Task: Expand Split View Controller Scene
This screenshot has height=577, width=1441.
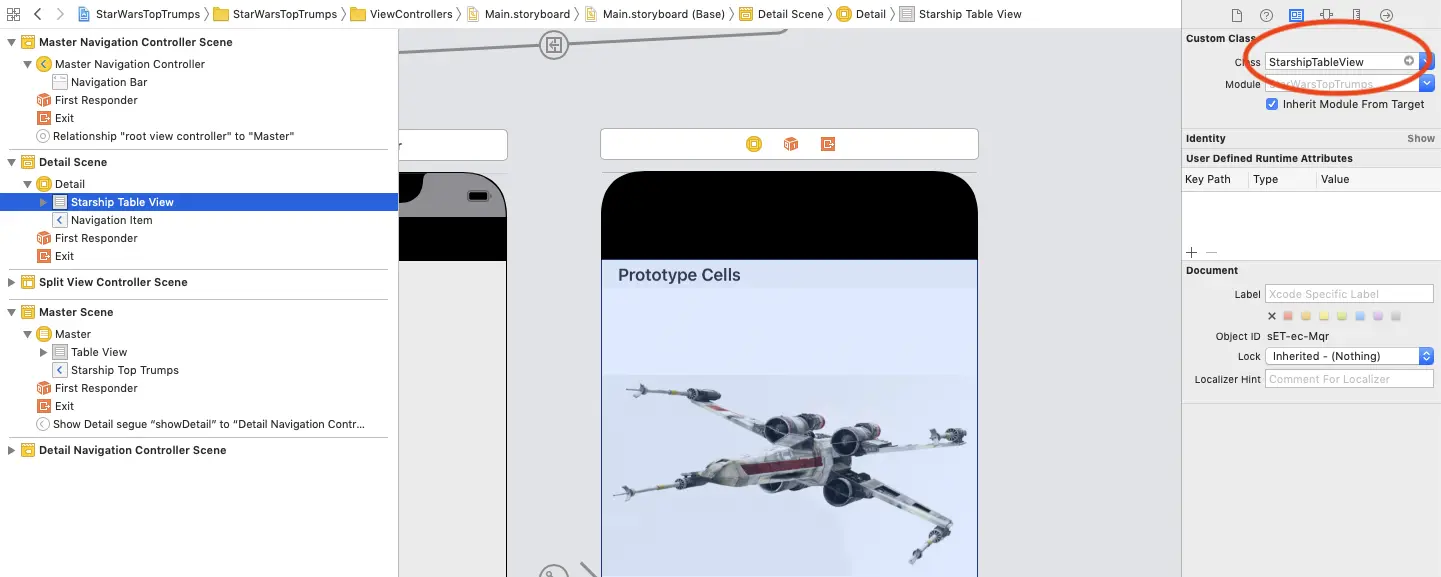Action: (x=12, y=282)
